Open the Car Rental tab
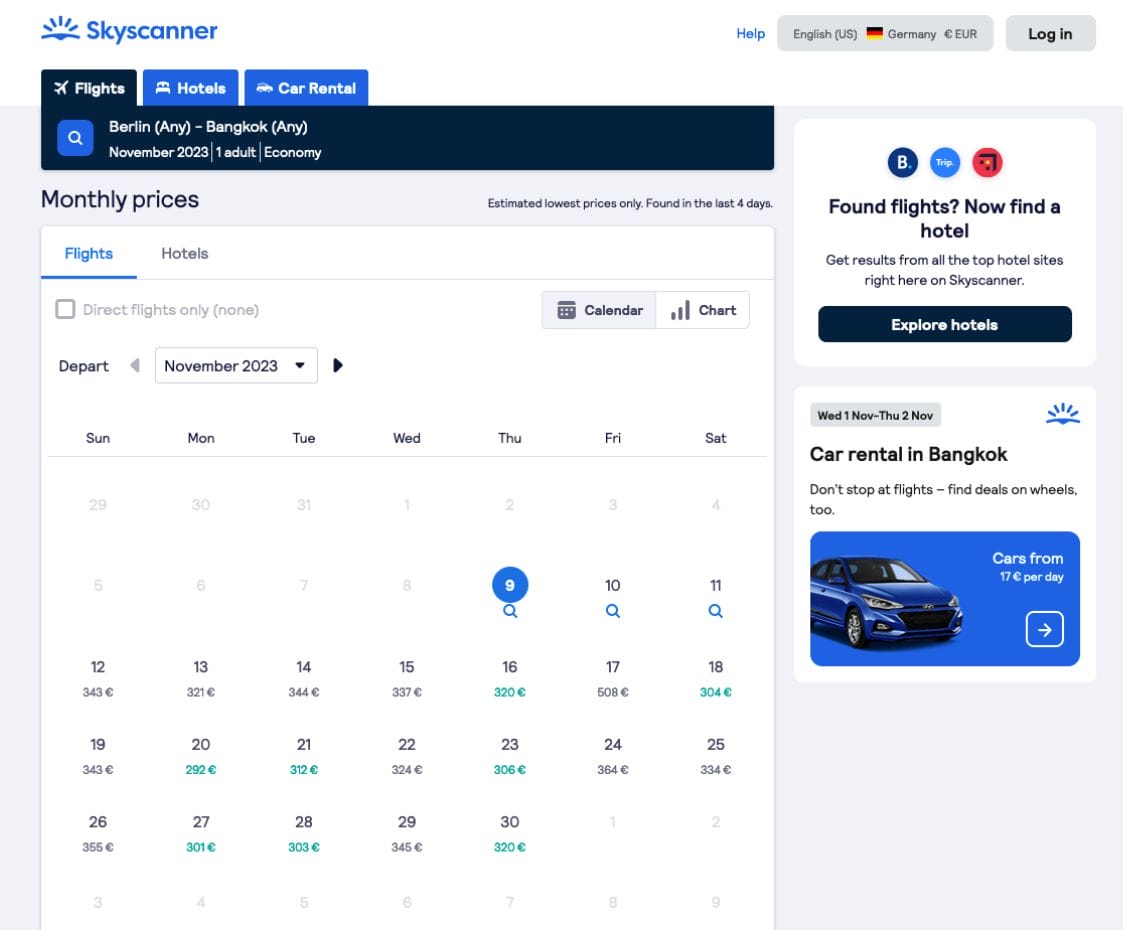 306,88
